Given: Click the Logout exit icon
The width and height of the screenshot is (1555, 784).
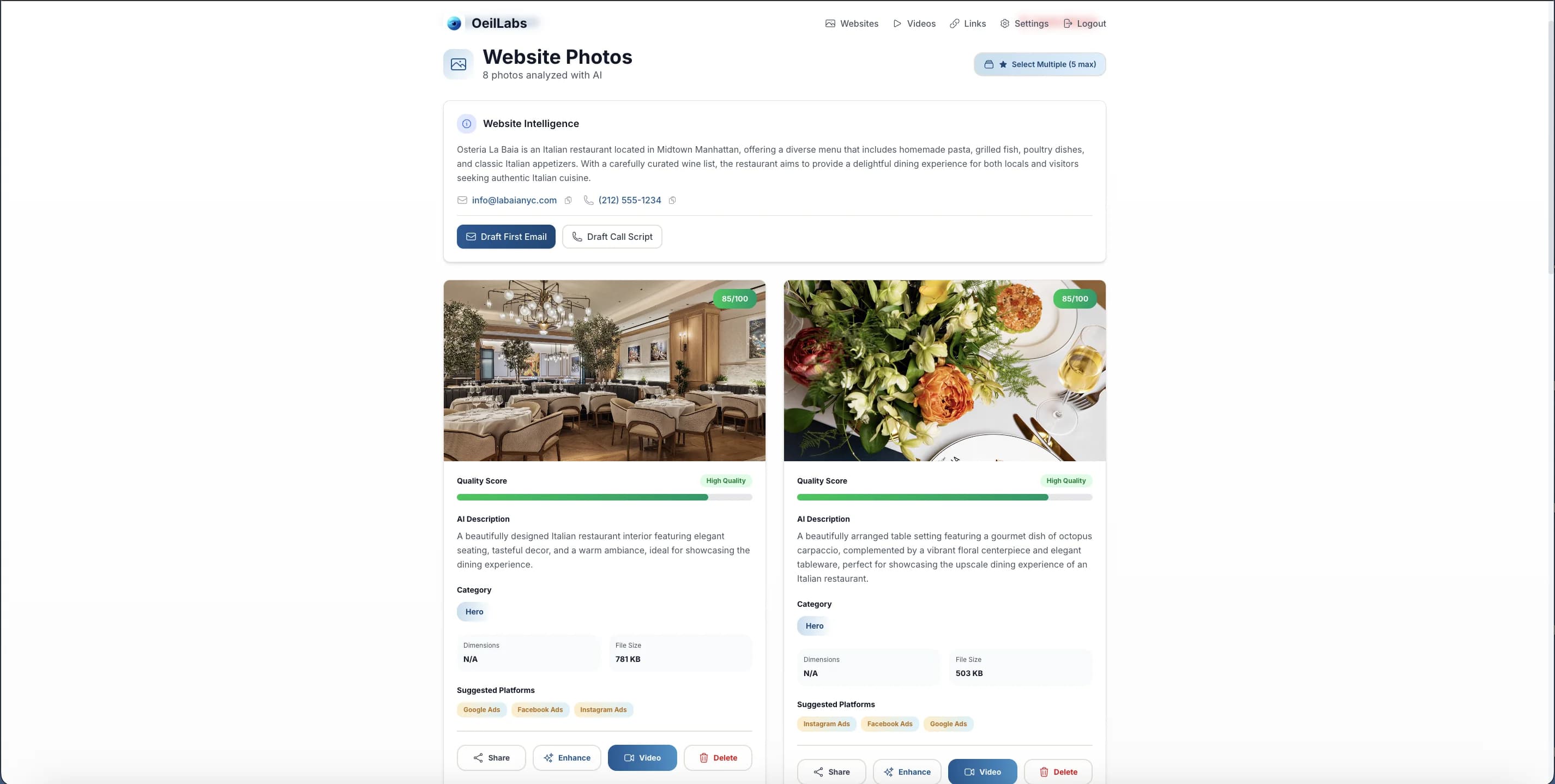Looking at the screenshot, I should click(1068, 23).
